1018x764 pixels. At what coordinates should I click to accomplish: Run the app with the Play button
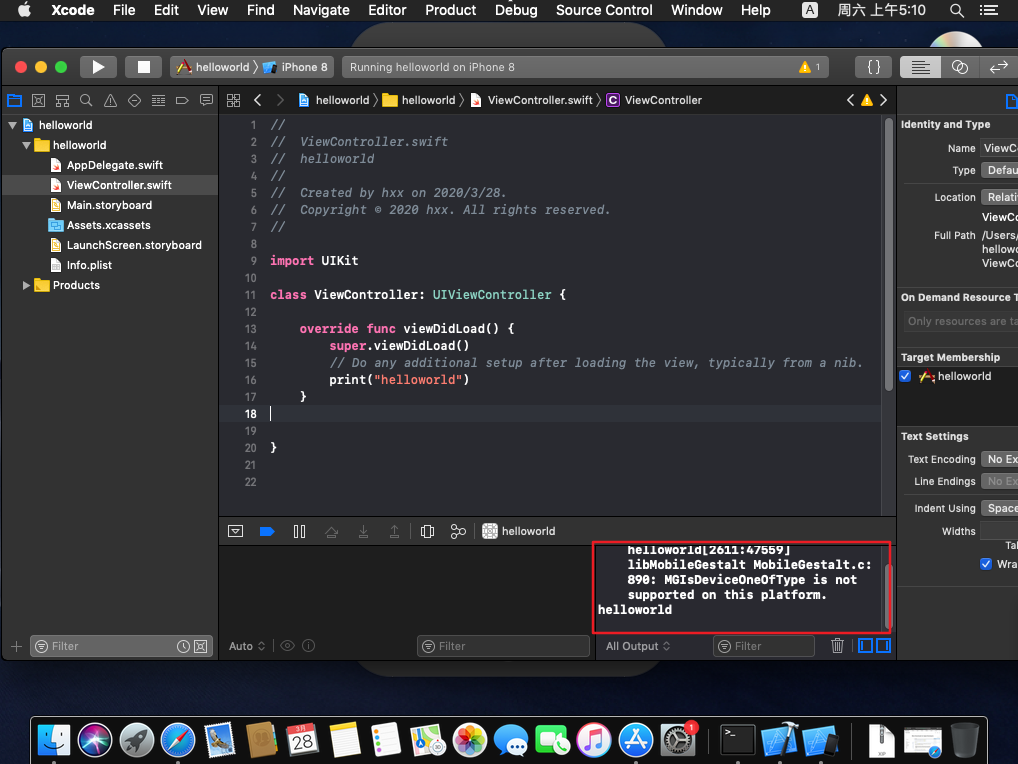coord(98,67)
